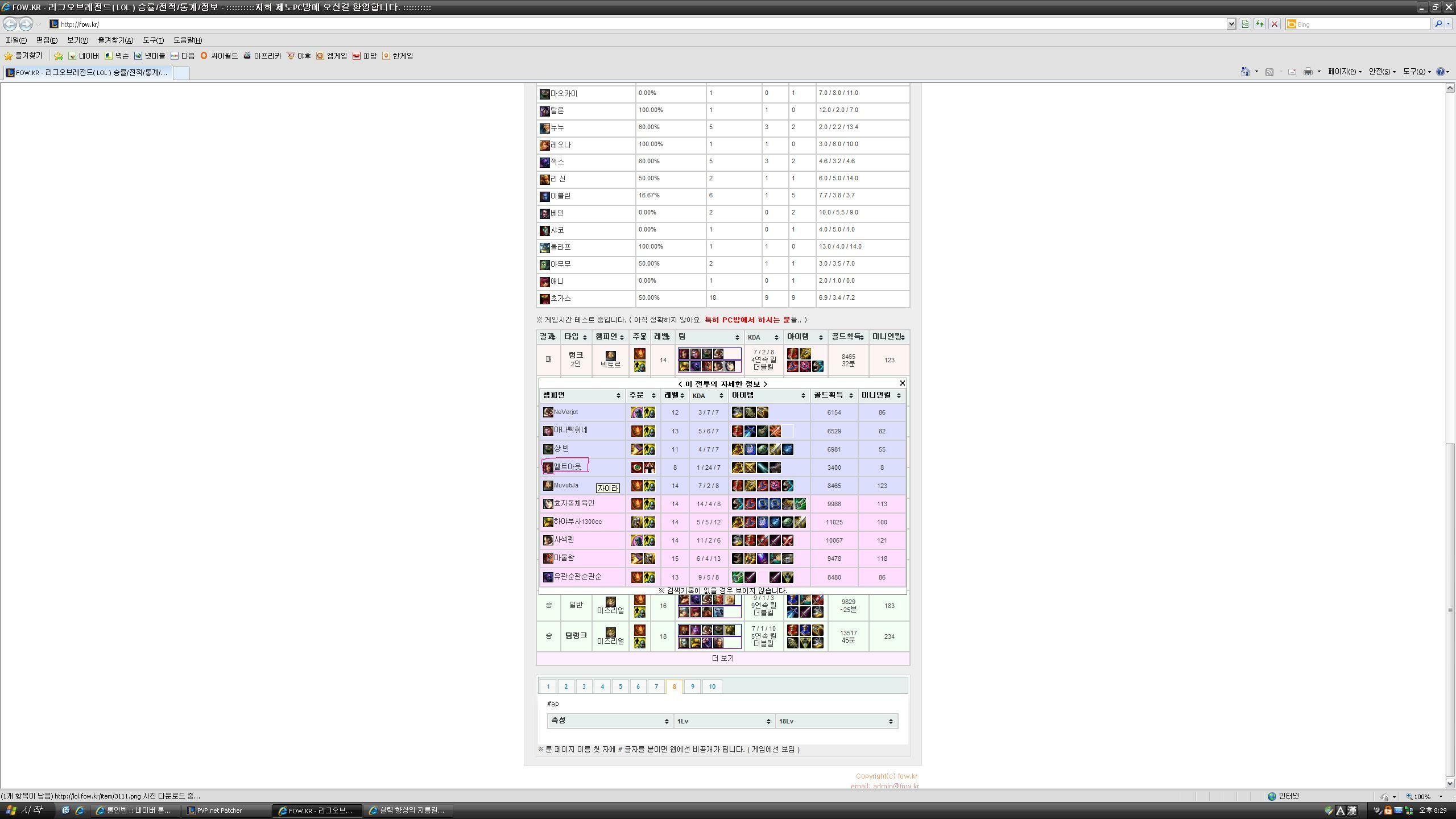1456x819 pixels.
Task: Click the champion portrait next to NeVerjot
Action: pyautogui.click(x=548, y=412)
